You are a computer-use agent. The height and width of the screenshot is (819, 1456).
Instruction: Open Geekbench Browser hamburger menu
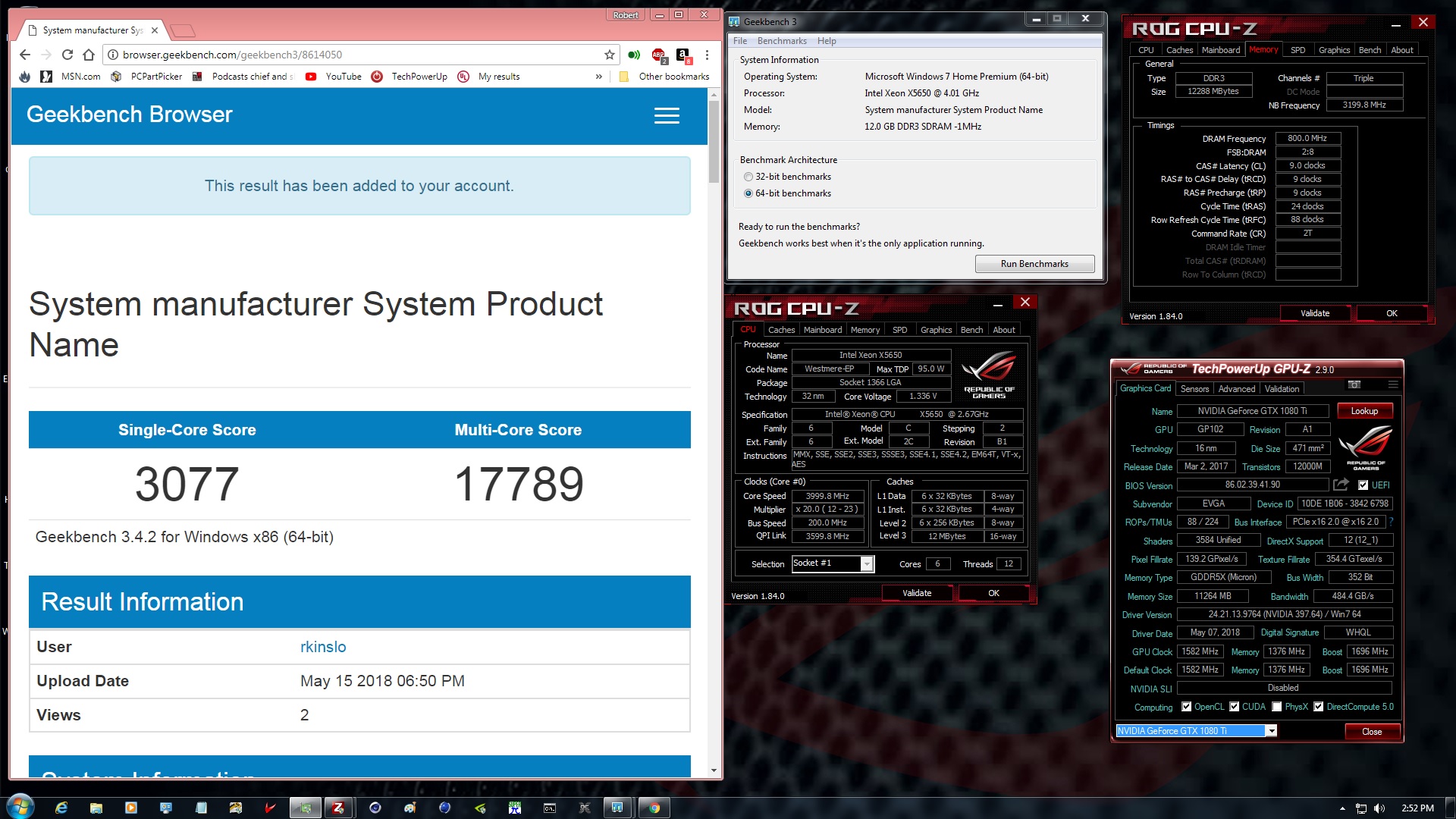[x=667, y=115]
